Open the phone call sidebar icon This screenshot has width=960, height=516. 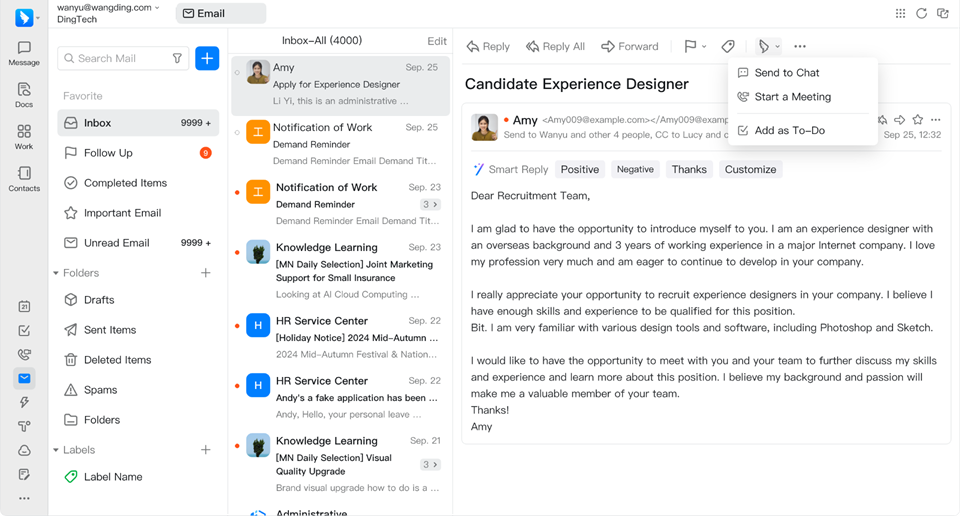pyautogui.click(x=24, y=354)
